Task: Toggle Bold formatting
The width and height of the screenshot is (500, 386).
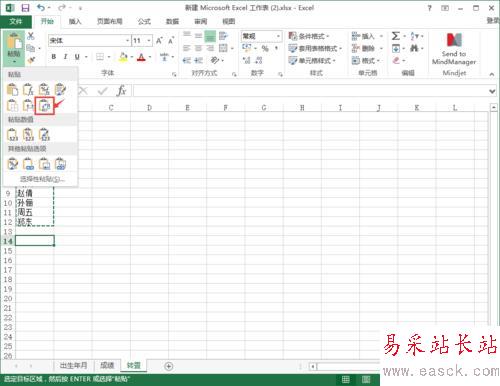Action: pyautogui.click(x=54, y=57)
